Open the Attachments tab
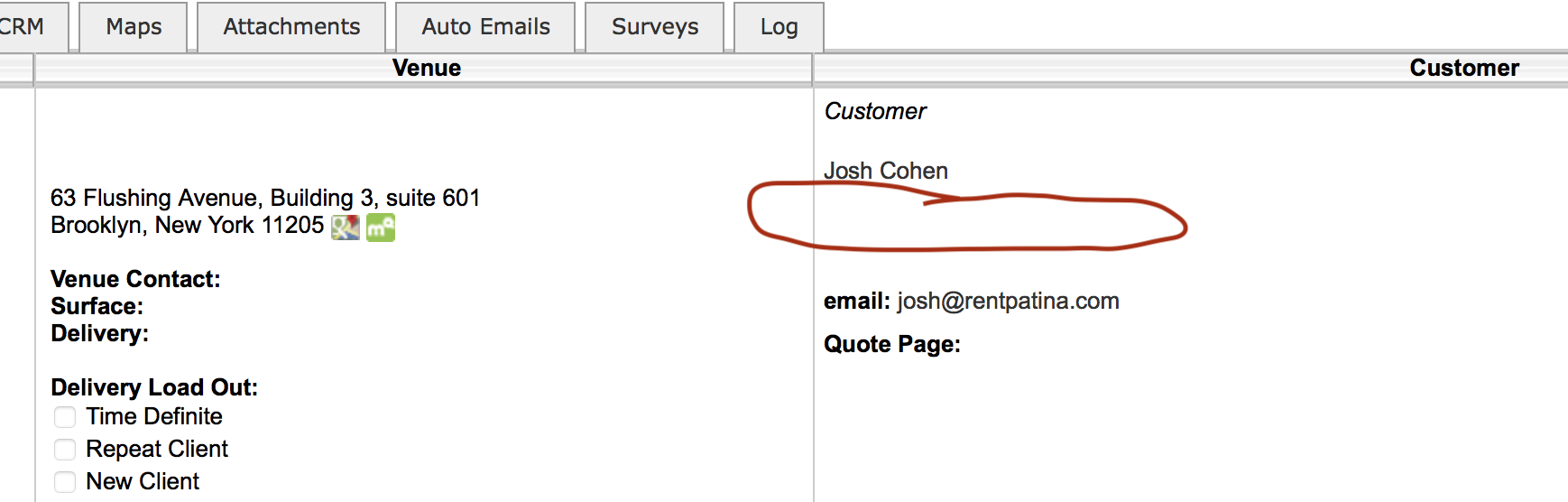This screenshot has height=502, width=1568. click(x=291, y=27)
